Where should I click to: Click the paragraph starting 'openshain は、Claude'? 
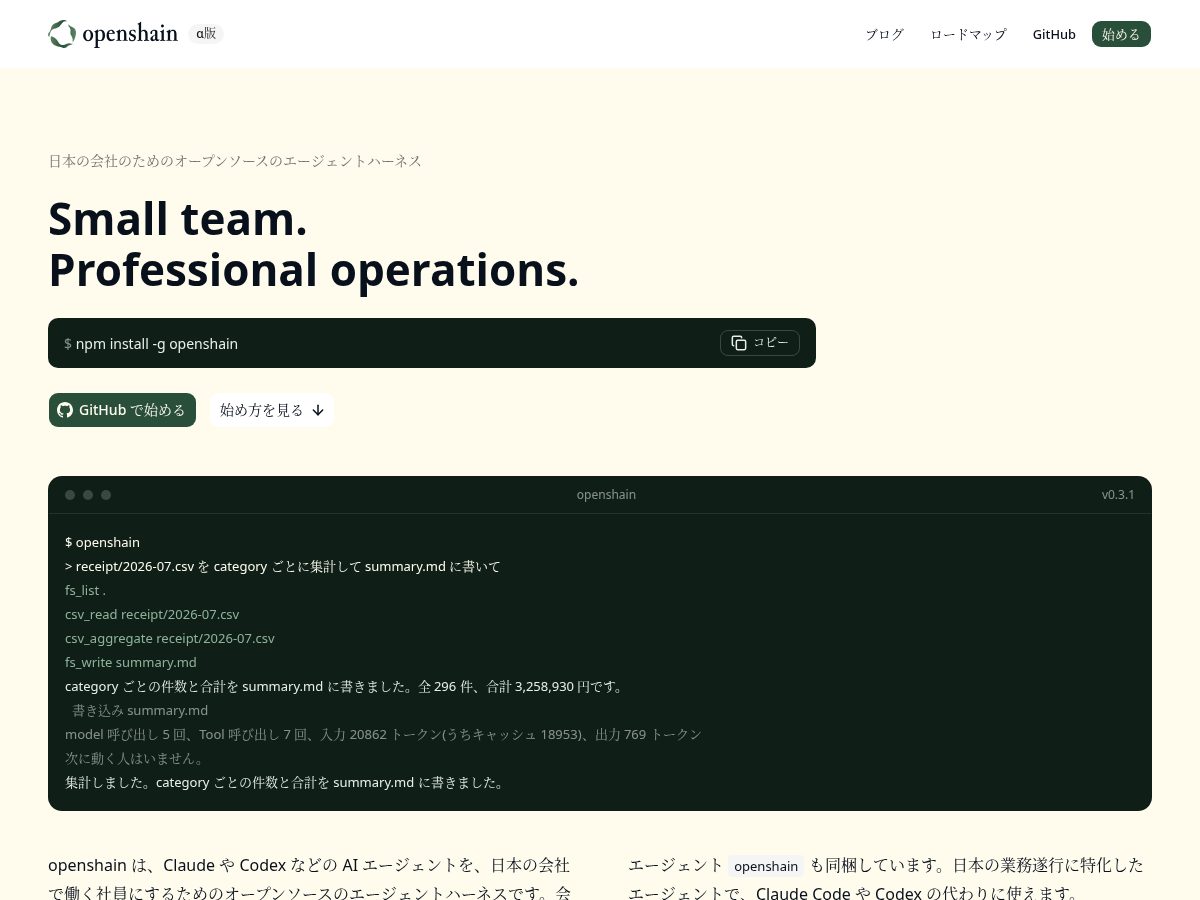pyautogui.click(x=310, y=878)
